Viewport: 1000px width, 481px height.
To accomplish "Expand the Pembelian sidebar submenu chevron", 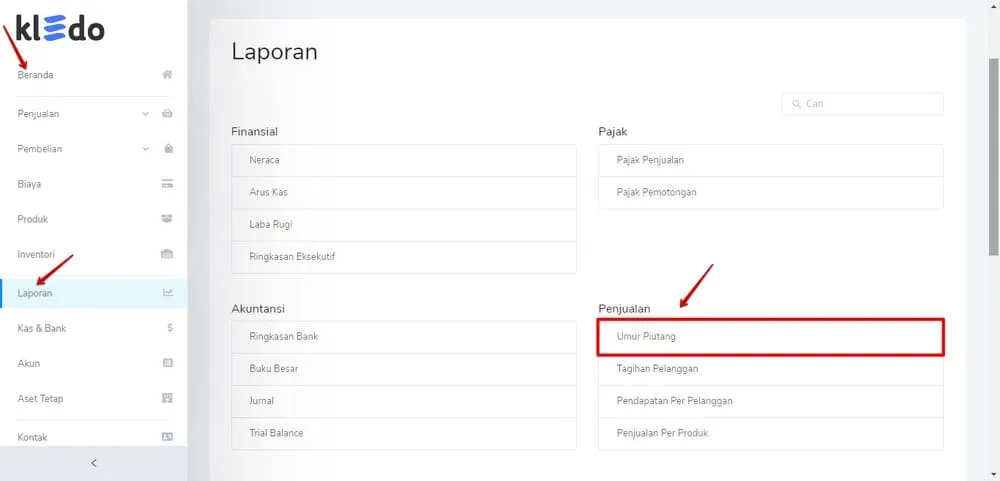I will 145,149.
